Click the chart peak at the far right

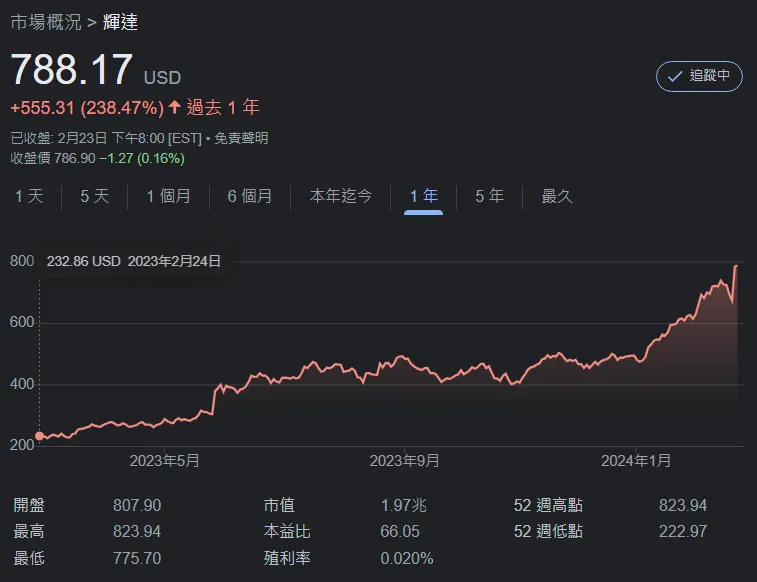736,266
